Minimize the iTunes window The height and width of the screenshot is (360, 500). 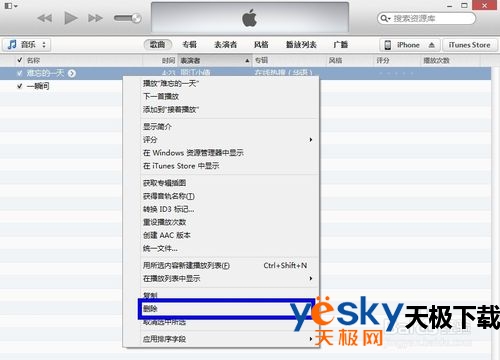449,6
